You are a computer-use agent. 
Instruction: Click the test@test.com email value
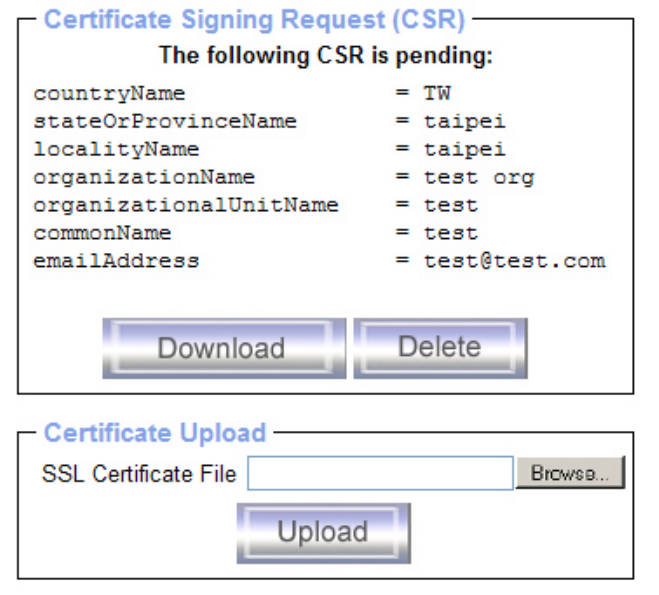tap(514, 261)
